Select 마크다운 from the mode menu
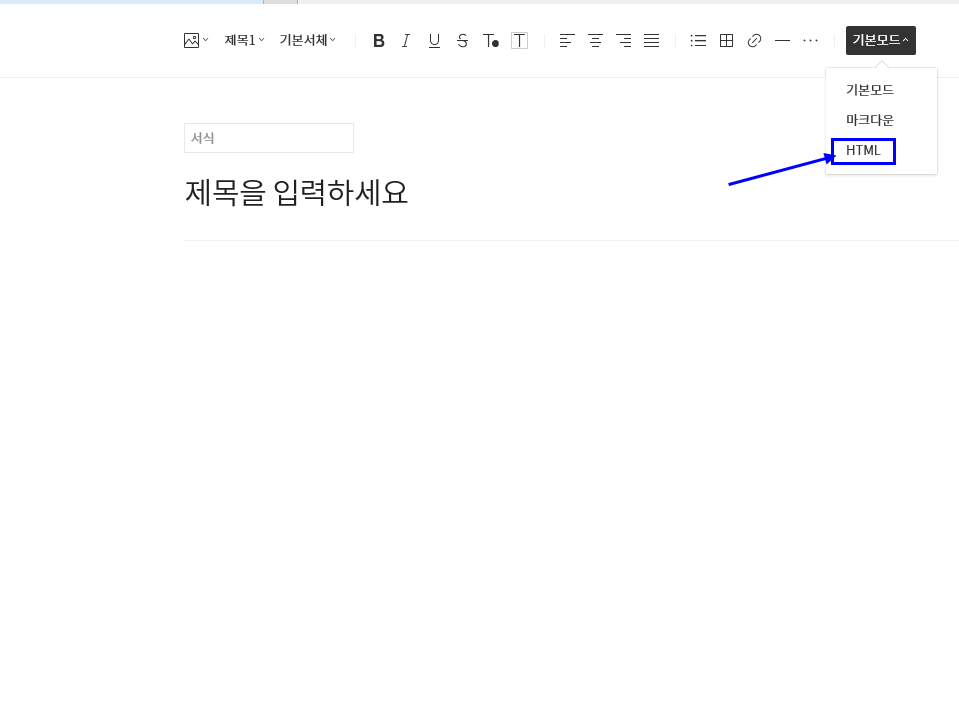This screenshot has height=725, width=959. (870, 120)
